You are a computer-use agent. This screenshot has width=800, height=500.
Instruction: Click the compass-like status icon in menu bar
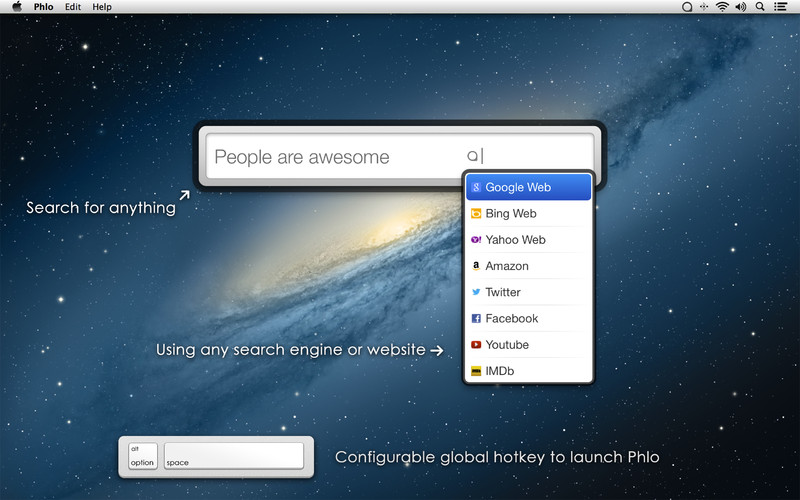tap(704, 7)
